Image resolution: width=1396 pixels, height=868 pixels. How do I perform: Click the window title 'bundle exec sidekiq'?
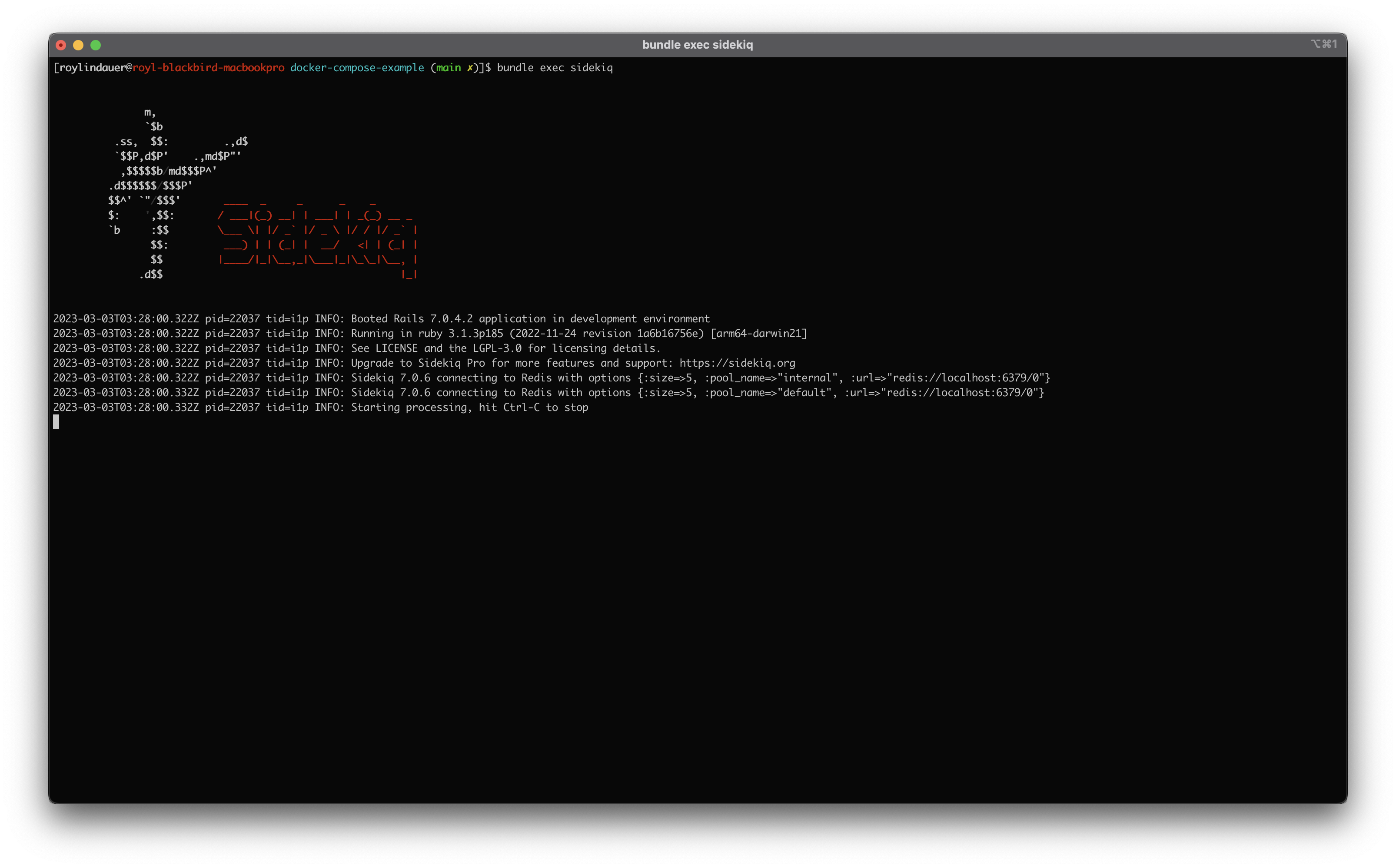pyautogui.click(x=697, y=45)
